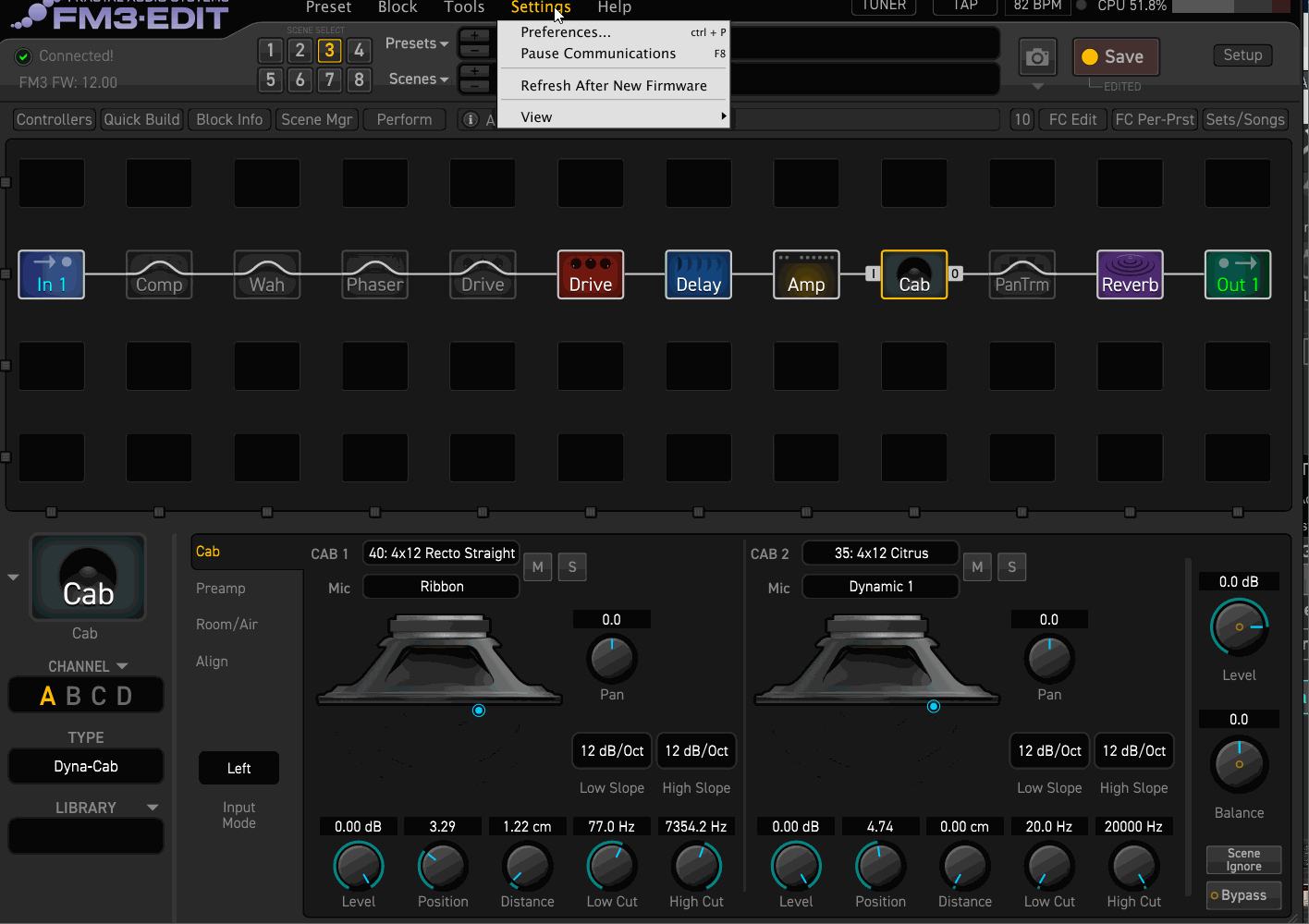Select the Wah block
Image resolution: width=1309 pixels, height=924 pixels.
[267, 274]
